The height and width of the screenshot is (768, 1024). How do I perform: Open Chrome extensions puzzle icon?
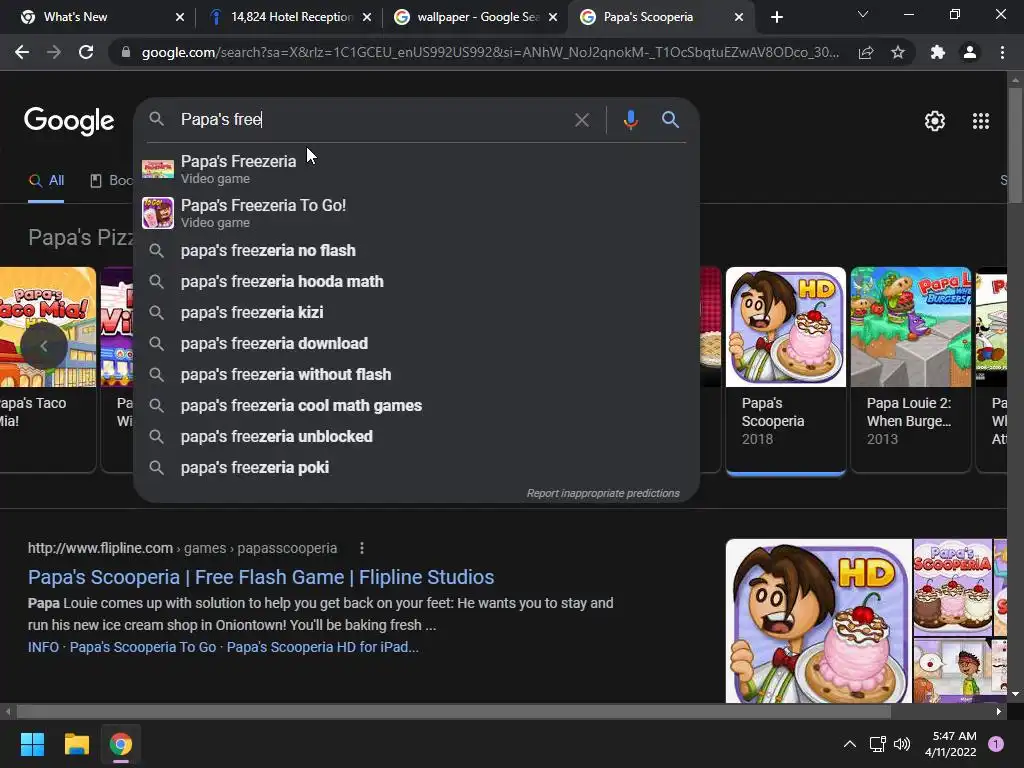point(938,52)
